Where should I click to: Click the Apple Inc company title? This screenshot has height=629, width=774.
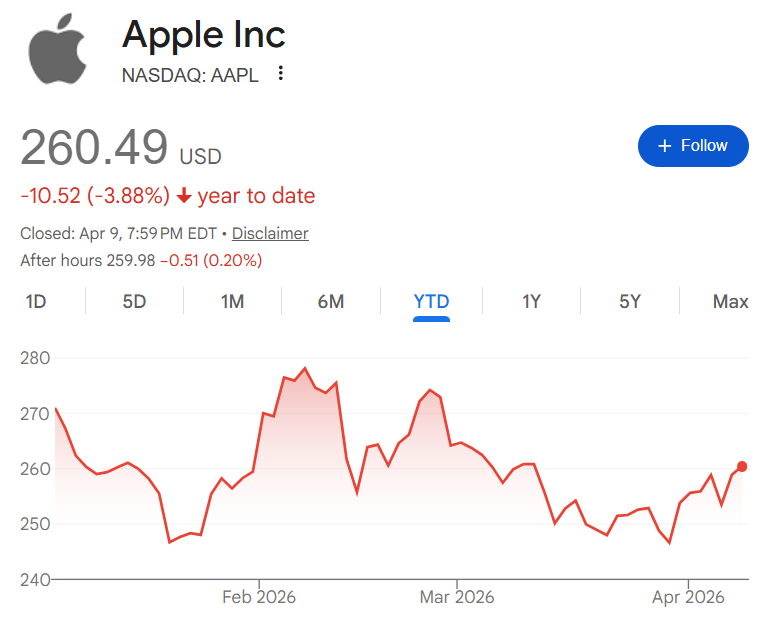[204, 35]
